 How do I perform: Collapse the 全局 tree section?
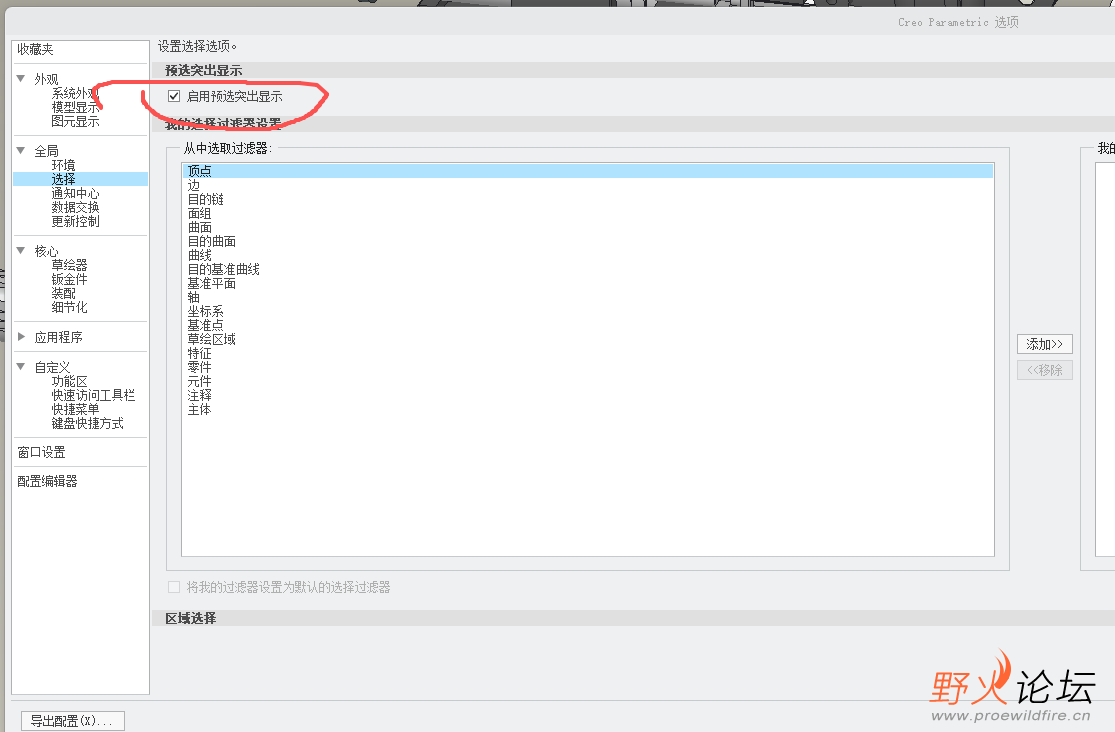point(23,150)
